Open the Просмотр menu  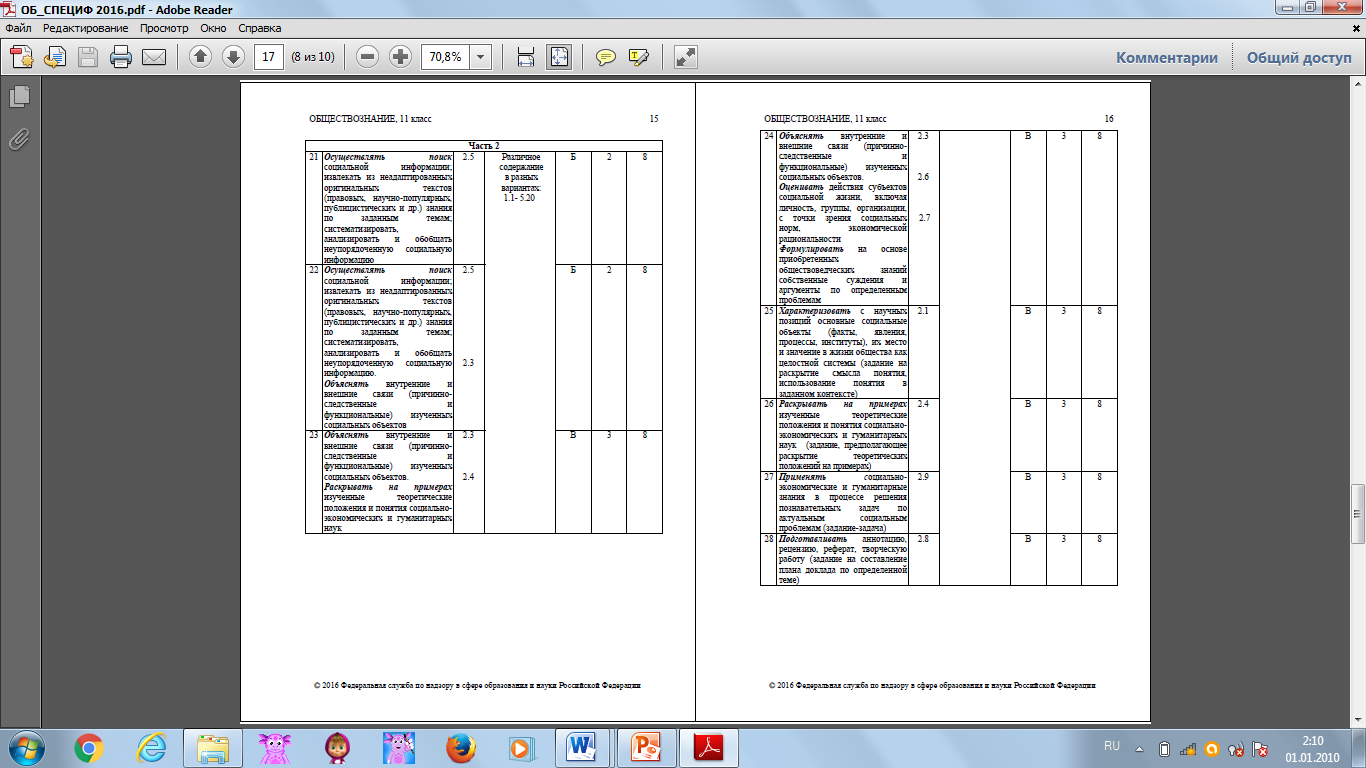164,28
